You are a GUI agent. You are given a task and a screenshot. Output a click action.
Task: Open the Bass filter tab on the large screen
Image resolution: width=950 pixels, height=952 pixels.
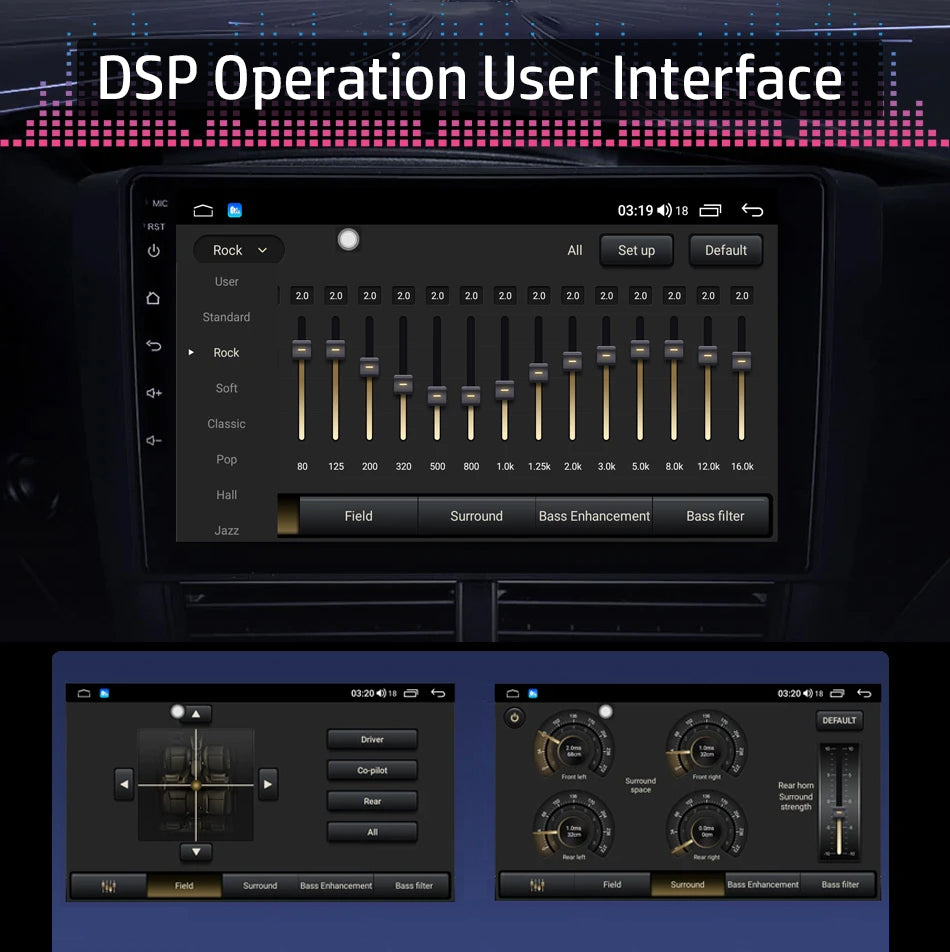coord(715,516)
